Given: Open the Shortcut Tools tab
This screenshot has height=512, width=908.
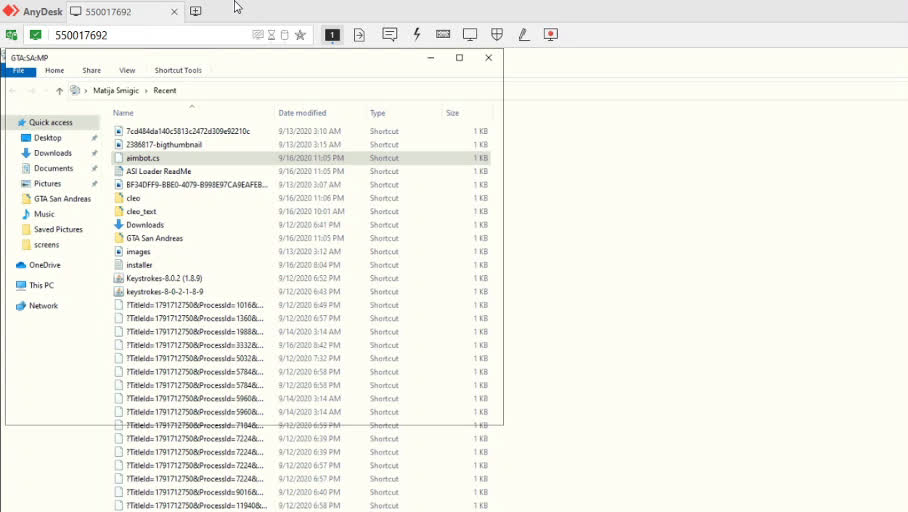Looking at the screenshot, I should [x=178, y=71].
